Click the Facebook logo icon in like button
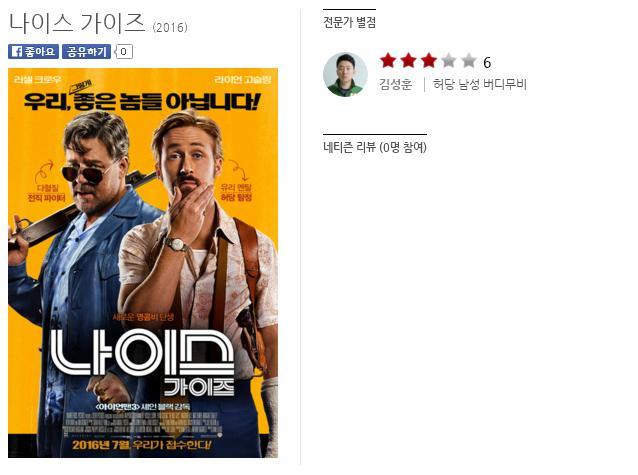The height and width of the screenshot is (475, 638). coord(17,52)
